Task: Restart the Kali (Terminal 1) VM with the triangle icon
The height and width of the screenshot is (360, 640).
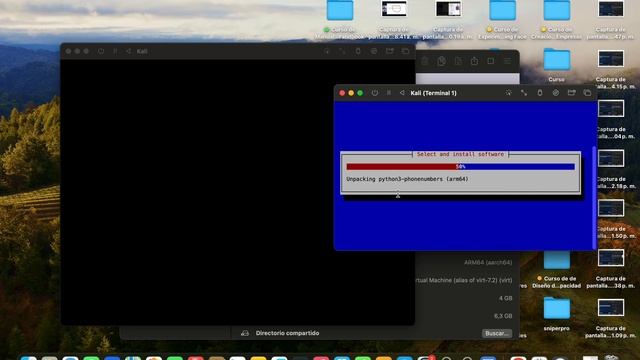Action: click(x=402, y=93)
